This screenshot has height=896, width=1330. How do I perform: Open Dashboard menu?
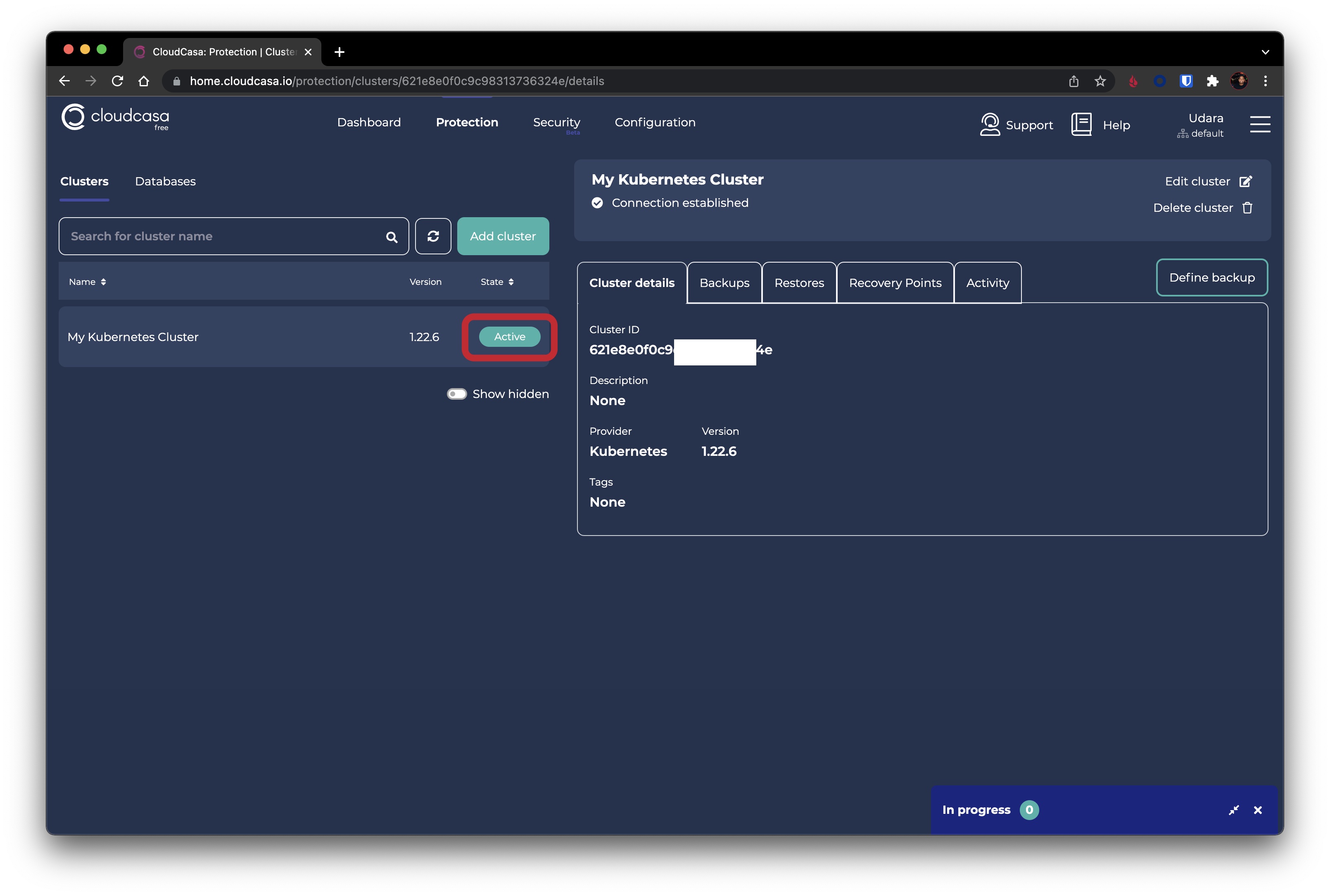(x=369, y=122)
